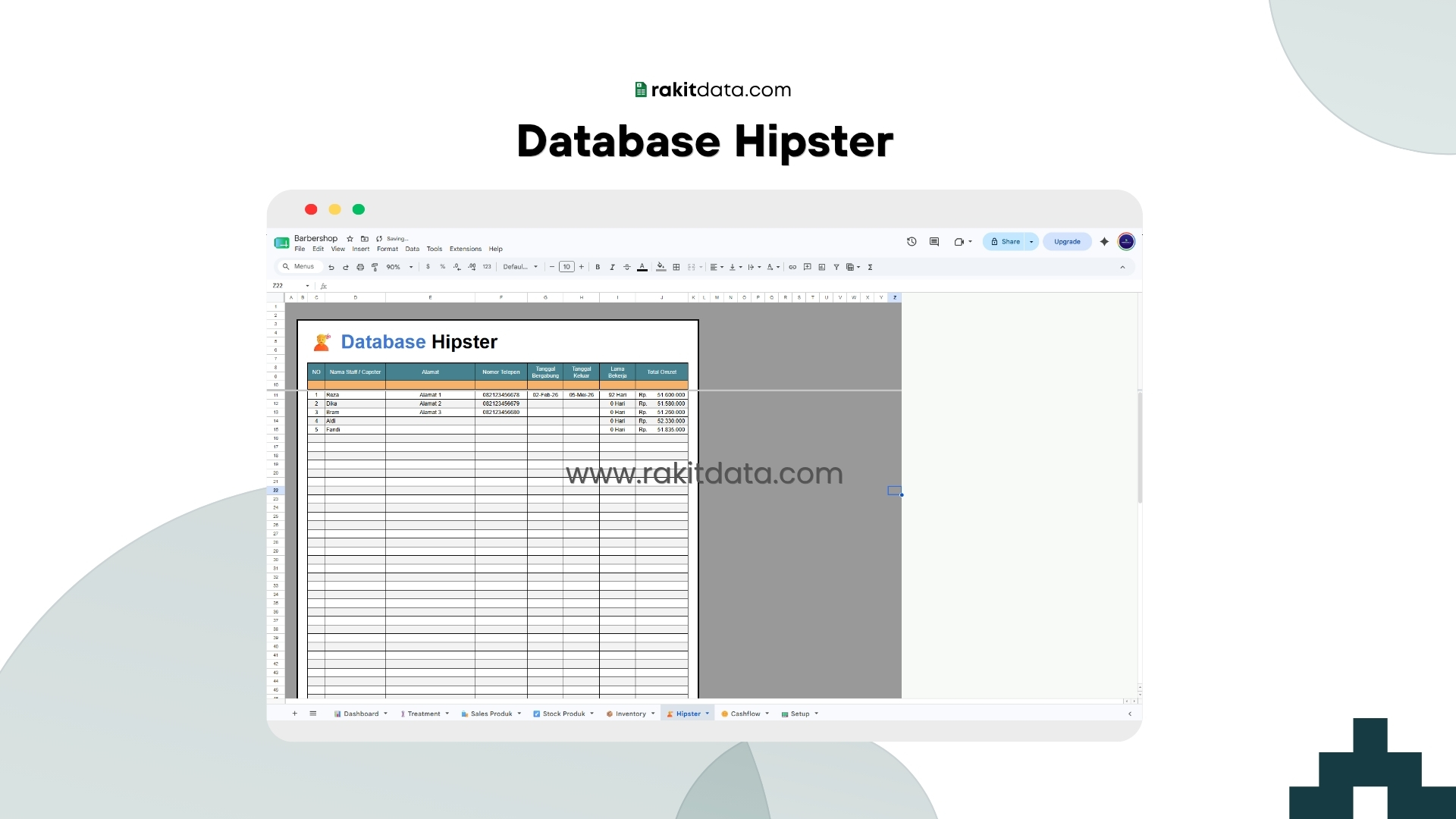
Task: Toggle strikethrough formatting
Action: [x=626, y=267]
